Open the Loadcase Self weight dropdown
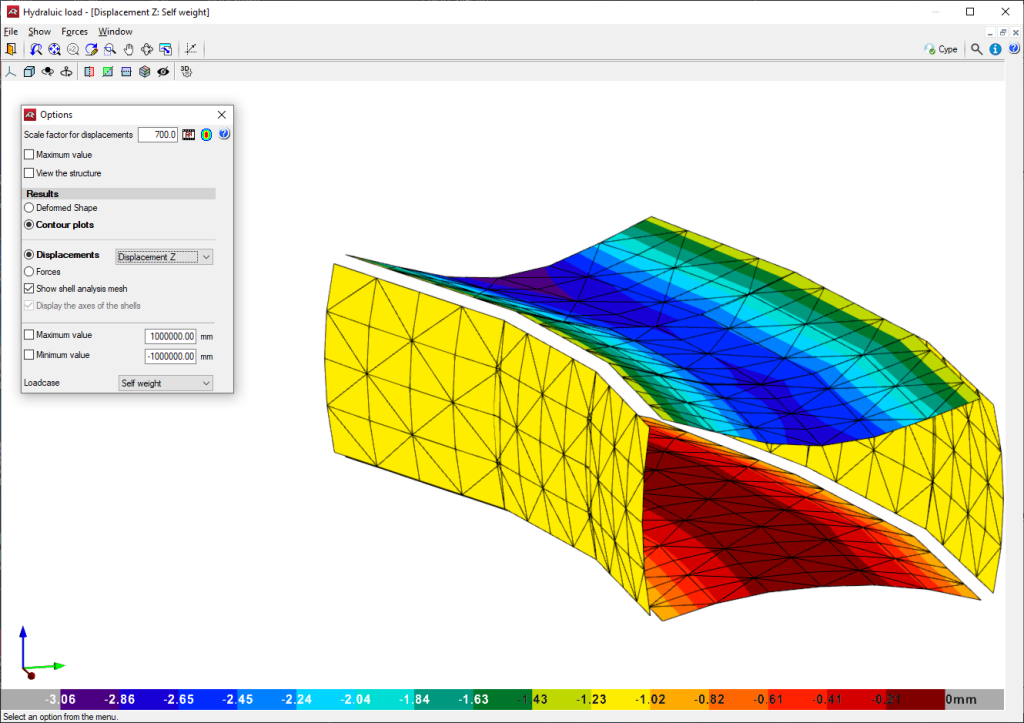The image size is (1024, 723). [x=164, y=383]
